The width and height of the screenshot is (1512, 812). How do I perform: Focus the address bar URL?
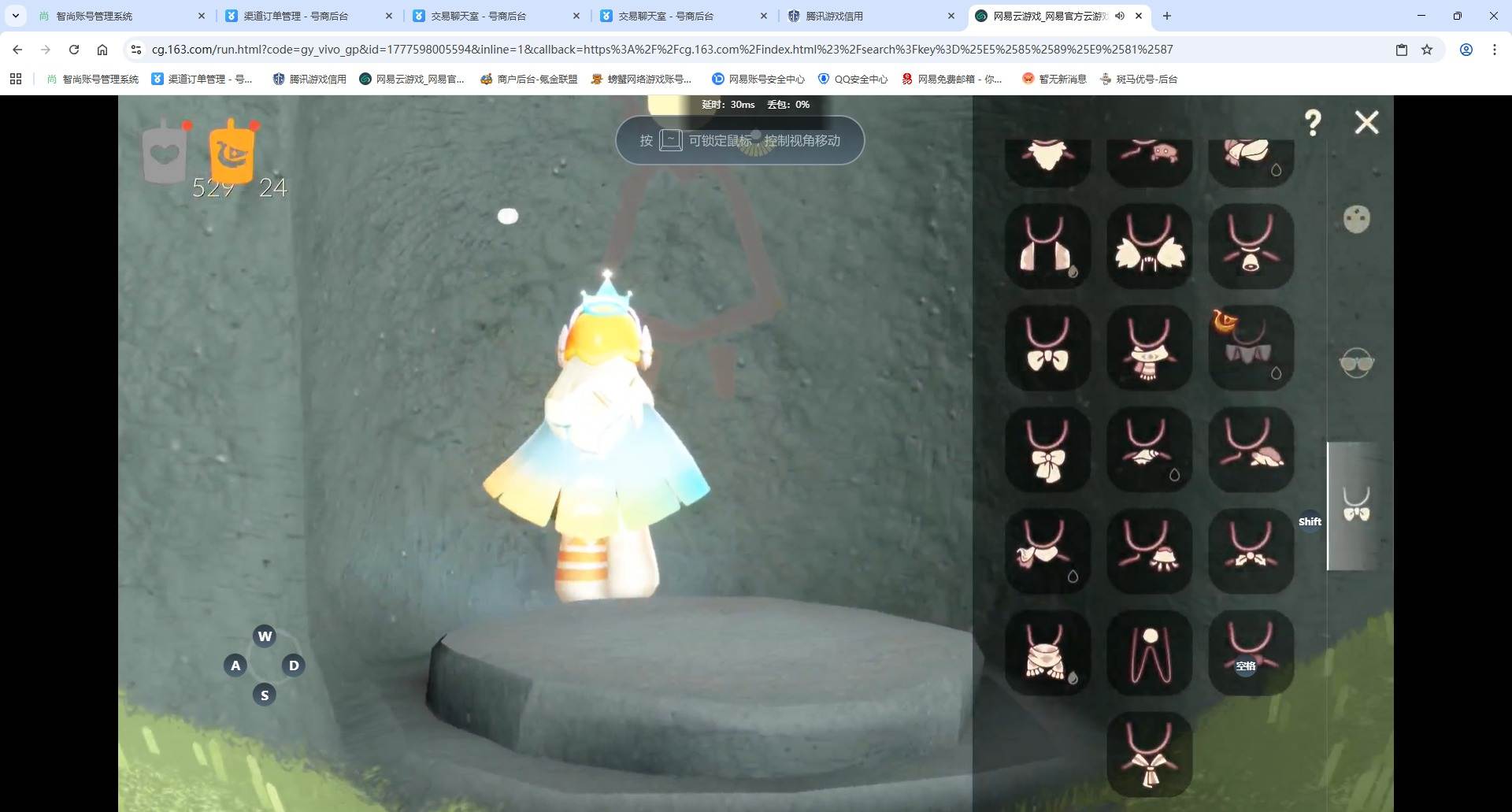click(x=662, y=50)
